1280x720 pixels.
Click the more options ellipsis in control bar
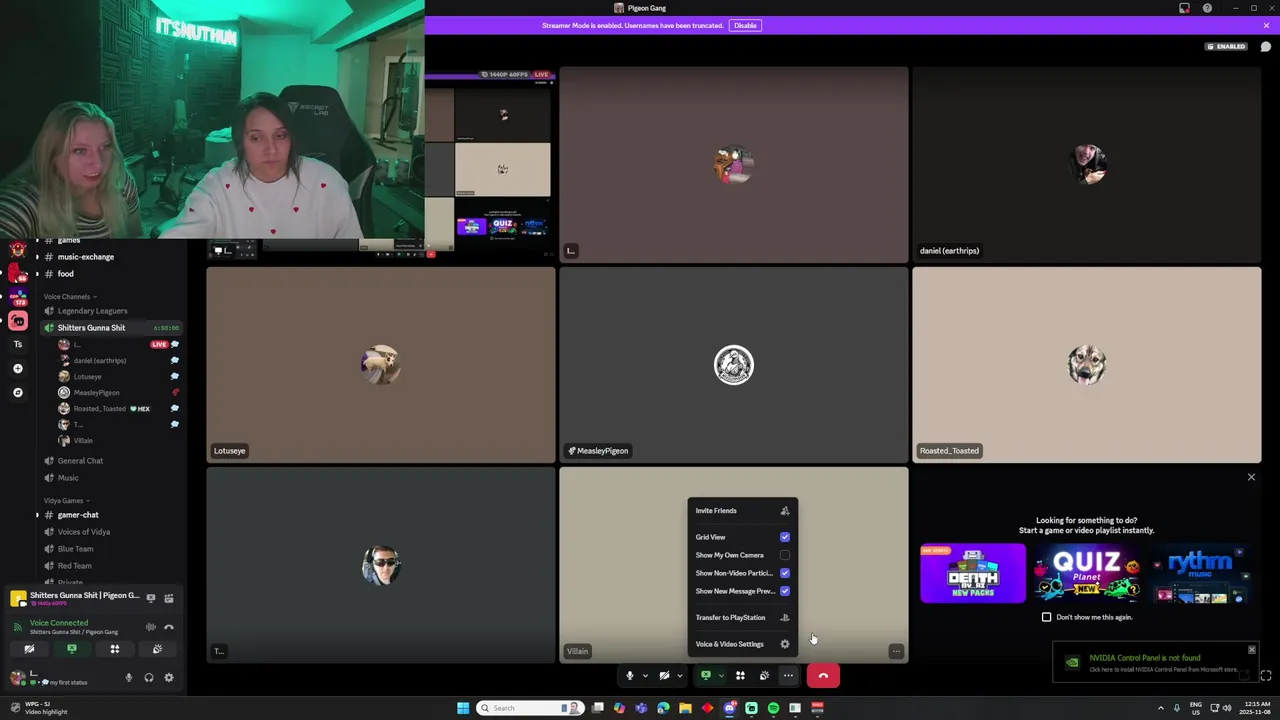click(788, 676)
